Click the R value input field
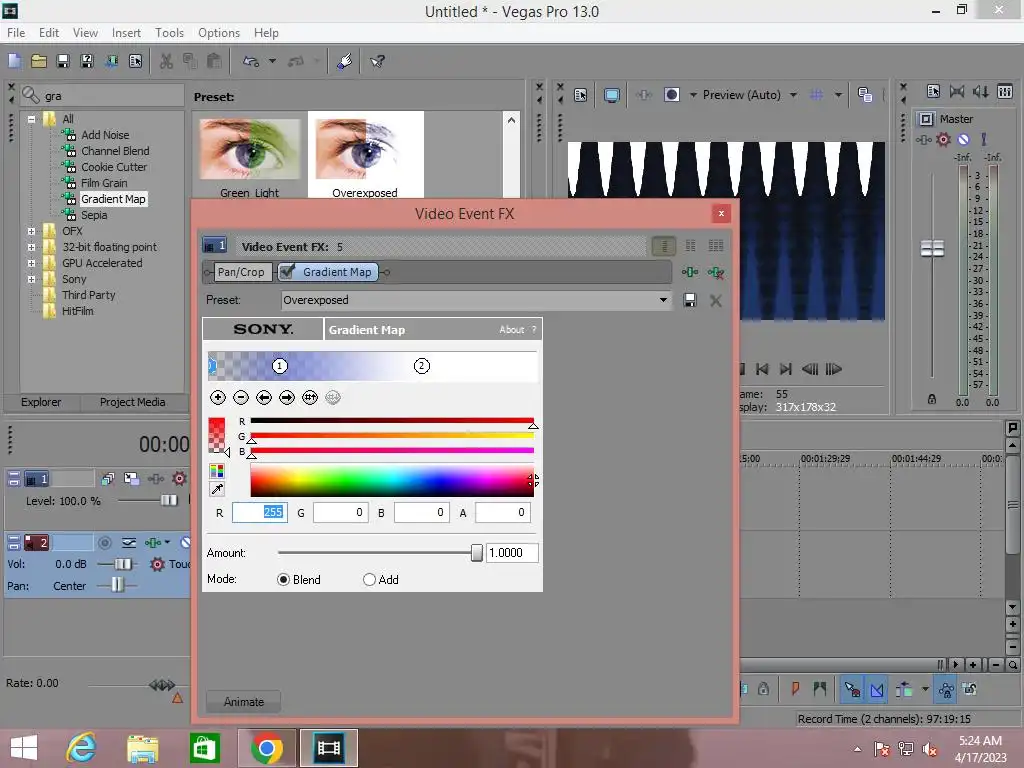Image resolution: width=1024 pixels, height=768 pixels. (259, 513)
